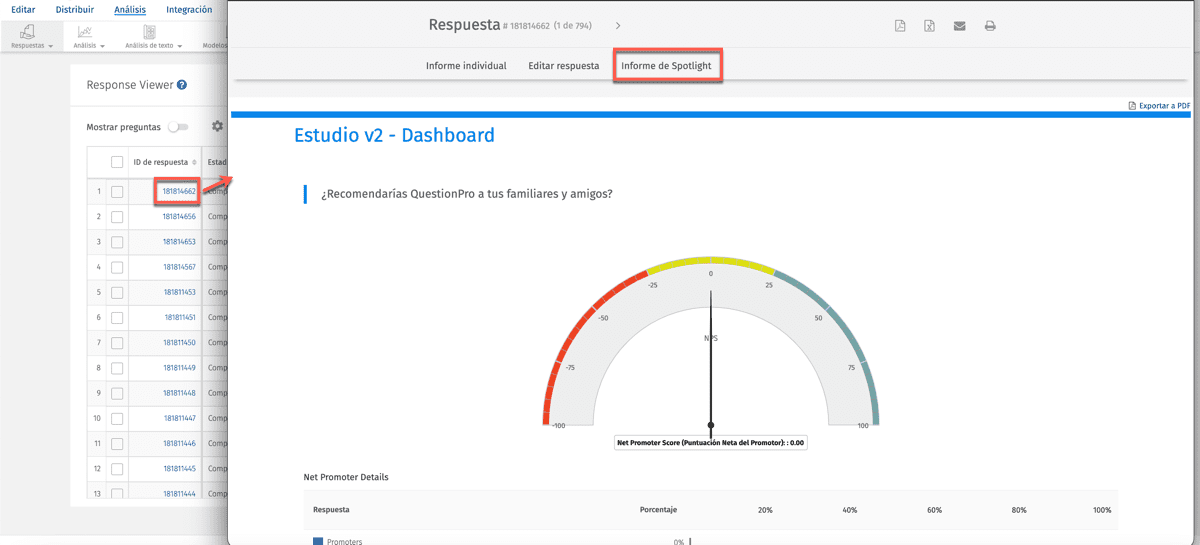The width and height of the screenshot is (1200, 545).
Task: Open response ID 181811446
Action: pyautogui.click(x=179, y=443)
